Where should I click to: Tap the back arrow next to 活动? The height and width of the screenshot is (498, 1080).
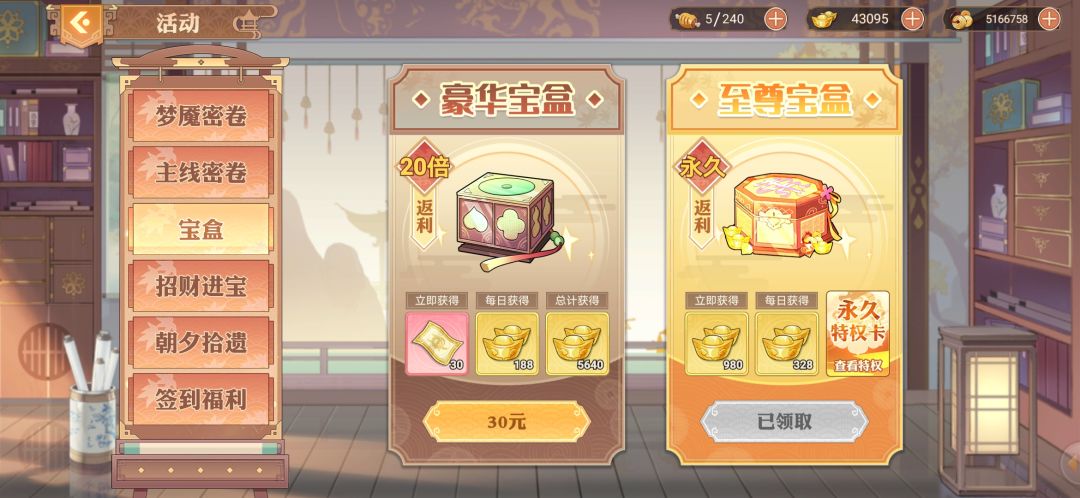[82, 23]
